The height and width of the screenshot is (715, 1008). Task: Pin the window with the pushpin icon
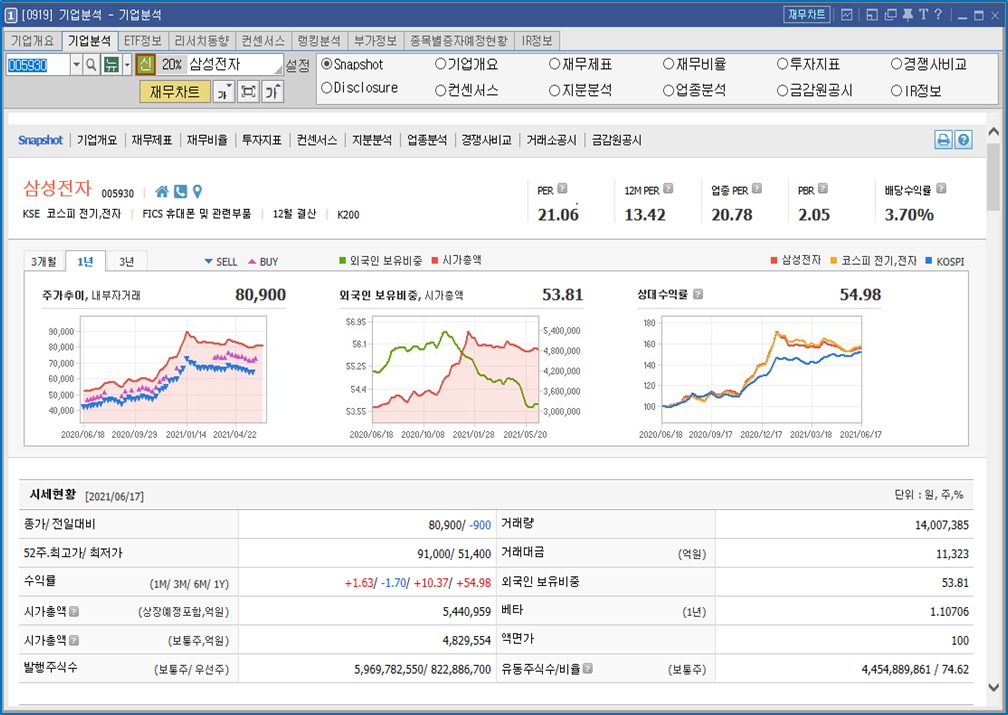pyautogui.click(x=908, y=15)
